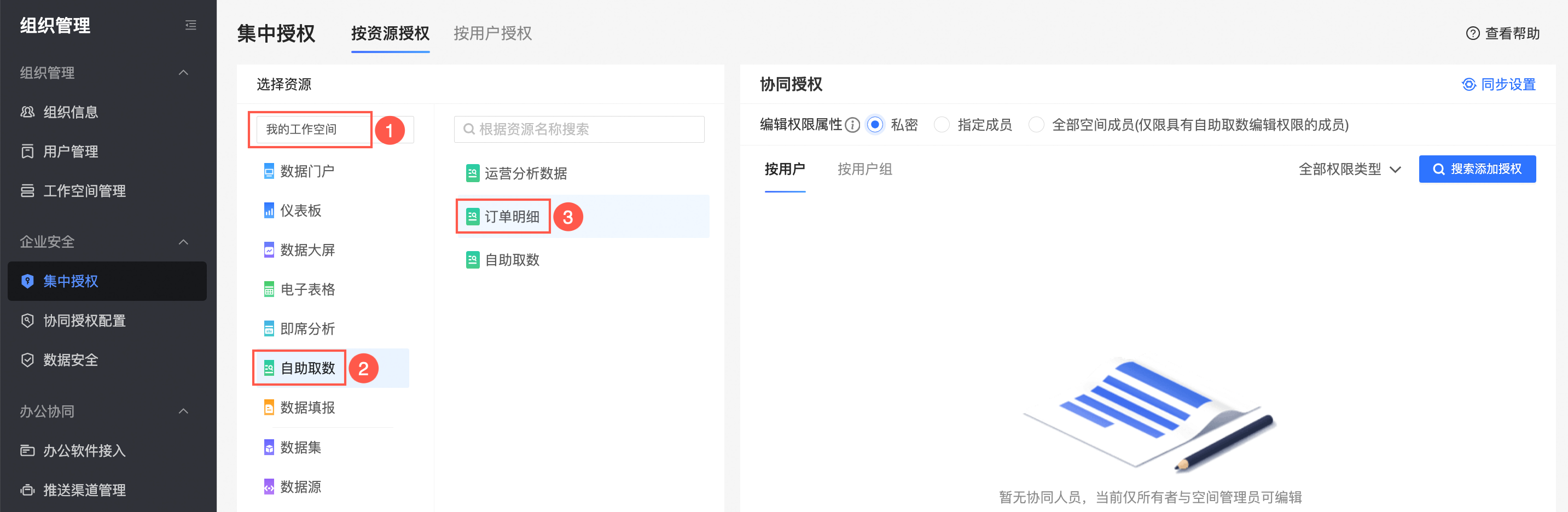Viewport: 1568px width, 512px height.
Task: Click the 同步设置 sync icon
Action: pyautogui.click(x=1469, y=85)
